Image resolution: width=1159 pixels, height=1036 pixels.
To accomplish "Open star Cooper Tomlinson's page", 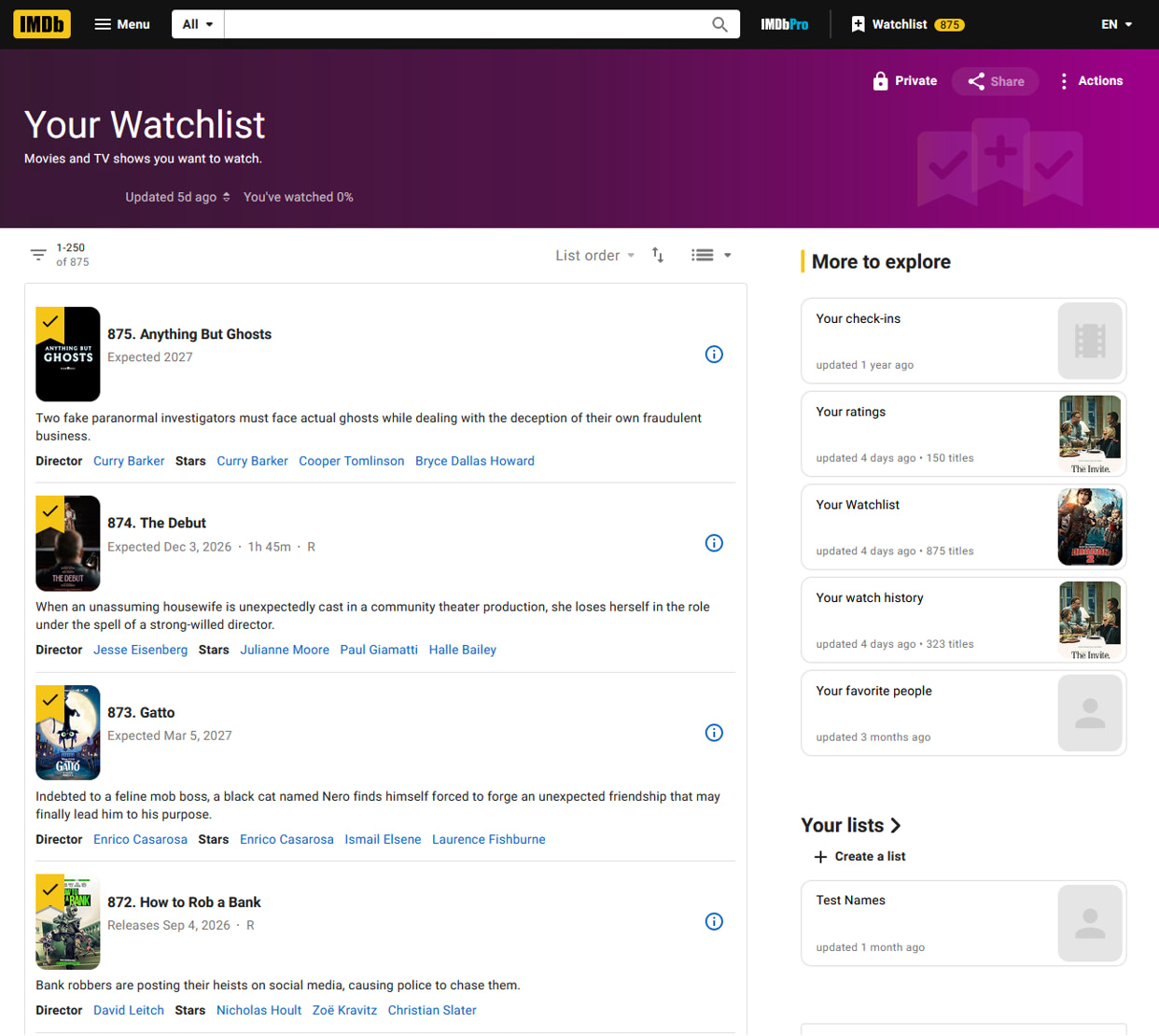I will pos(352,461).
